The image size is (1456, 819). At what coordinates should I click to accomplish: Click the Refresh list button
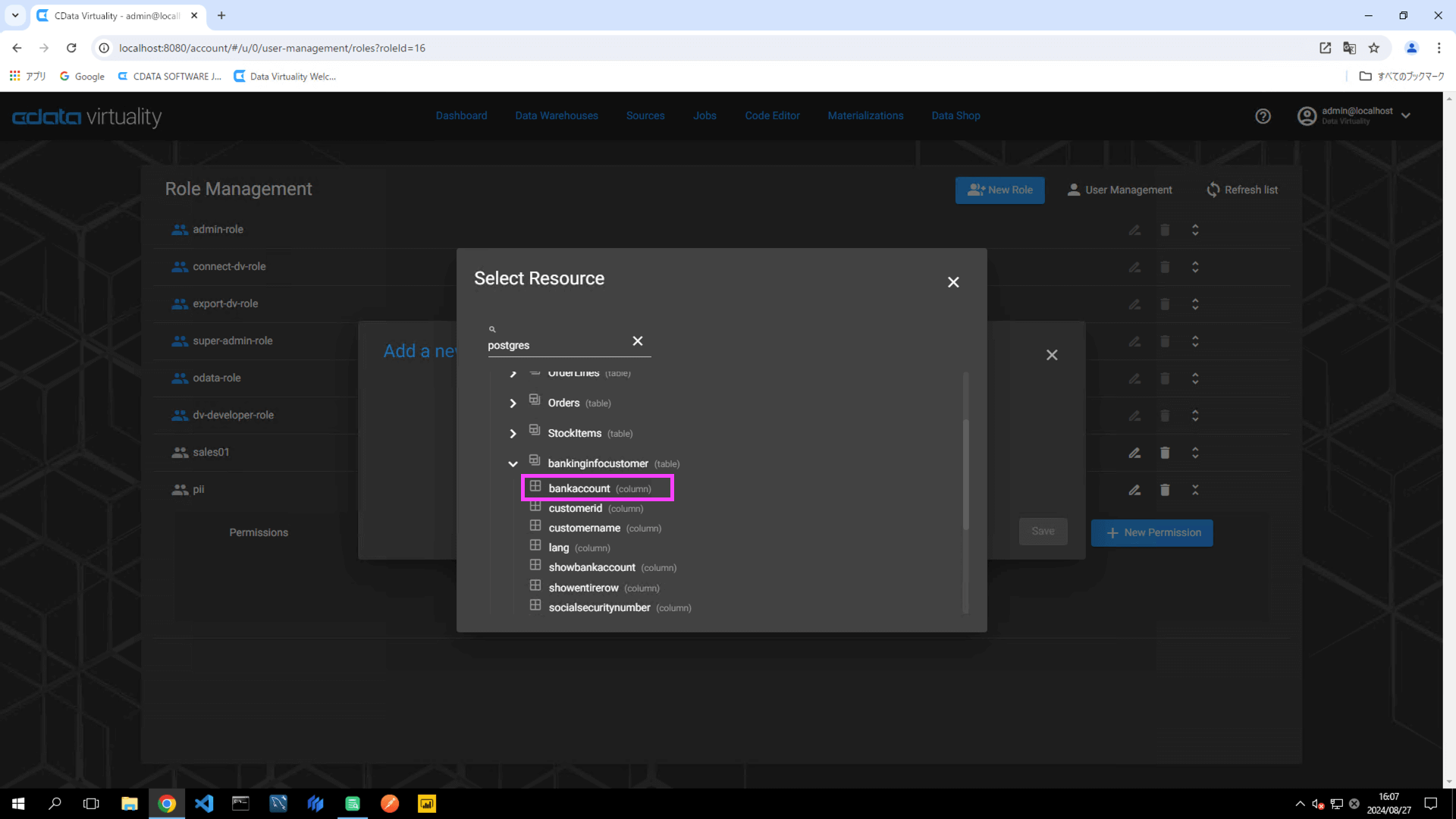(1242, 190)
